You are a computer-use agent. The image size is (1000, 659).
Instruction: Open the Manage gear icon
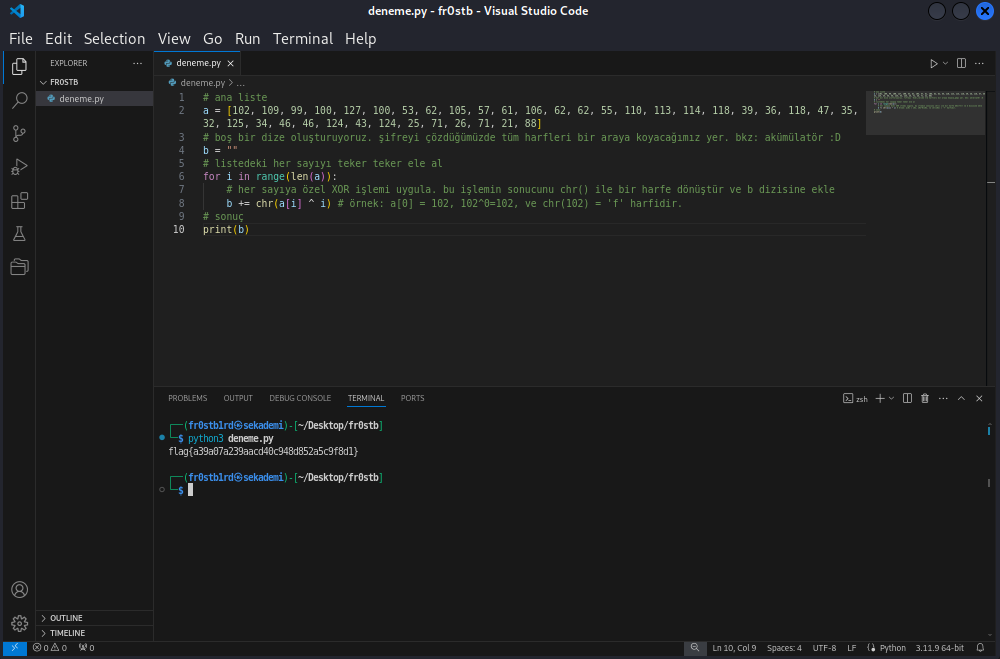pyautogui.click(x=19, y=623)
